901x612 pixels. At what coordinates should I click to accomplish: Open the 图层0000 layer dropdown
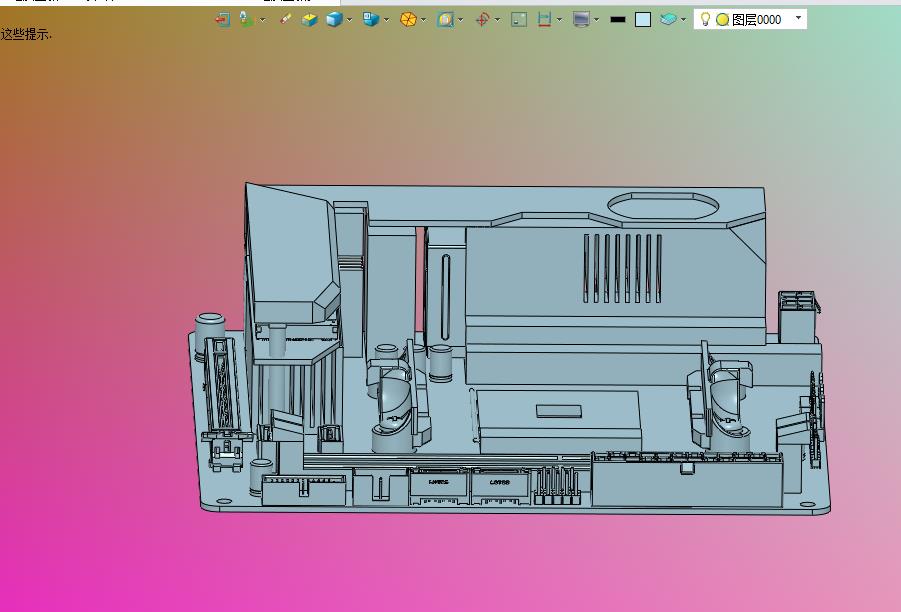point(798,18)
